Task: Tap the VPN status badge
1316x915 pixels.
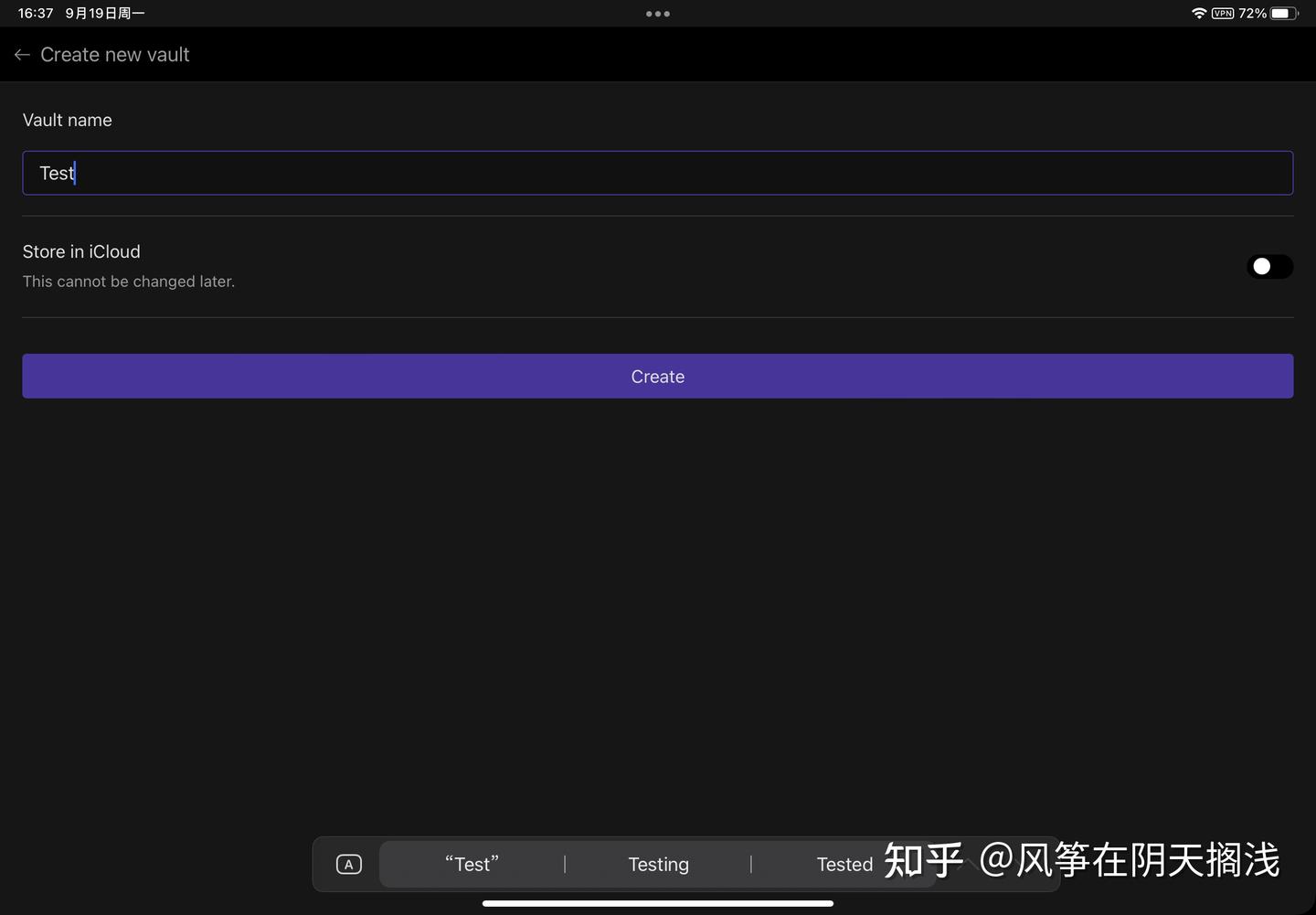Action: click(1223, 13)
